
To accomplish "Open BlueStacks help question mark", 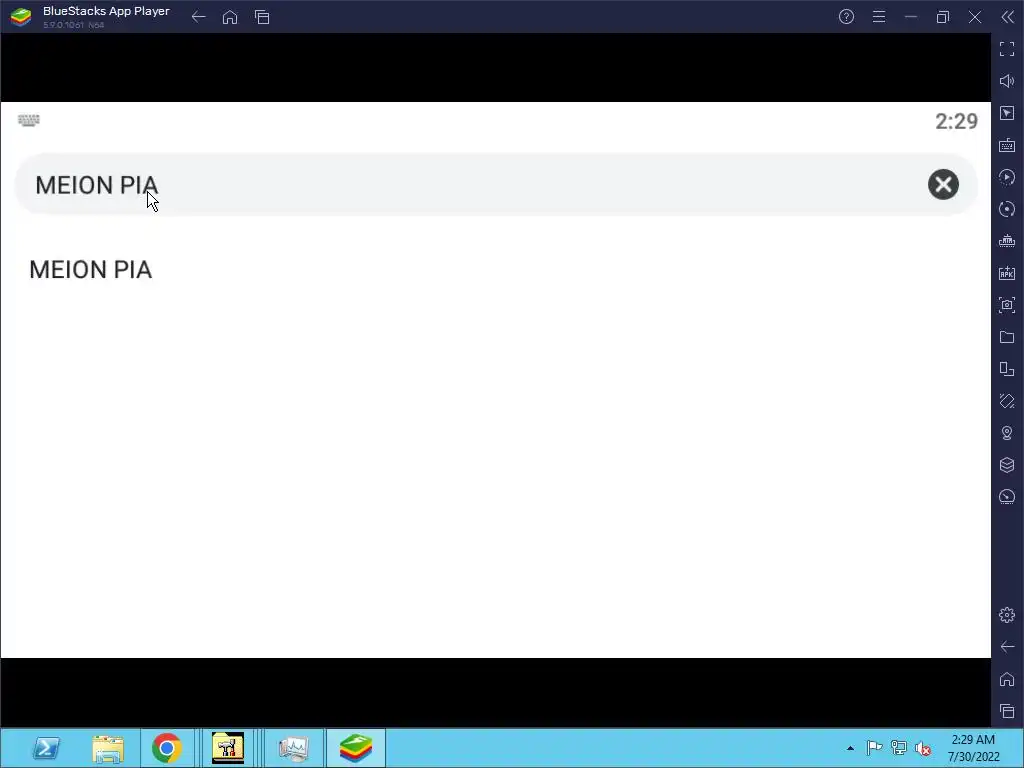I will [x=846, y=17].
